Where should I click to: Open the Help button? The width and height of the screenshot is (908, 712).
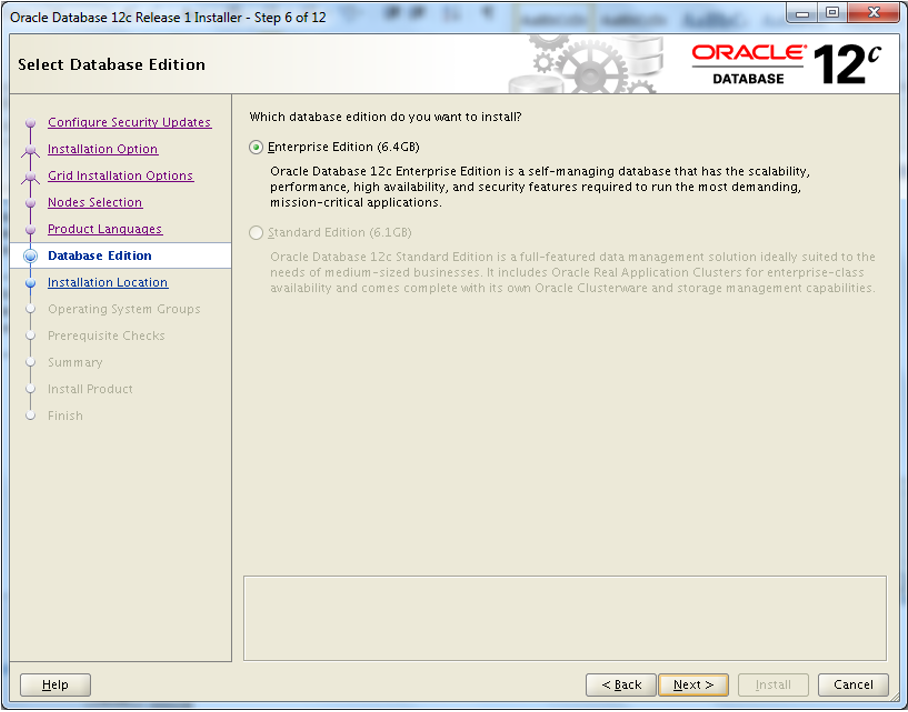[x=56, y=685]
